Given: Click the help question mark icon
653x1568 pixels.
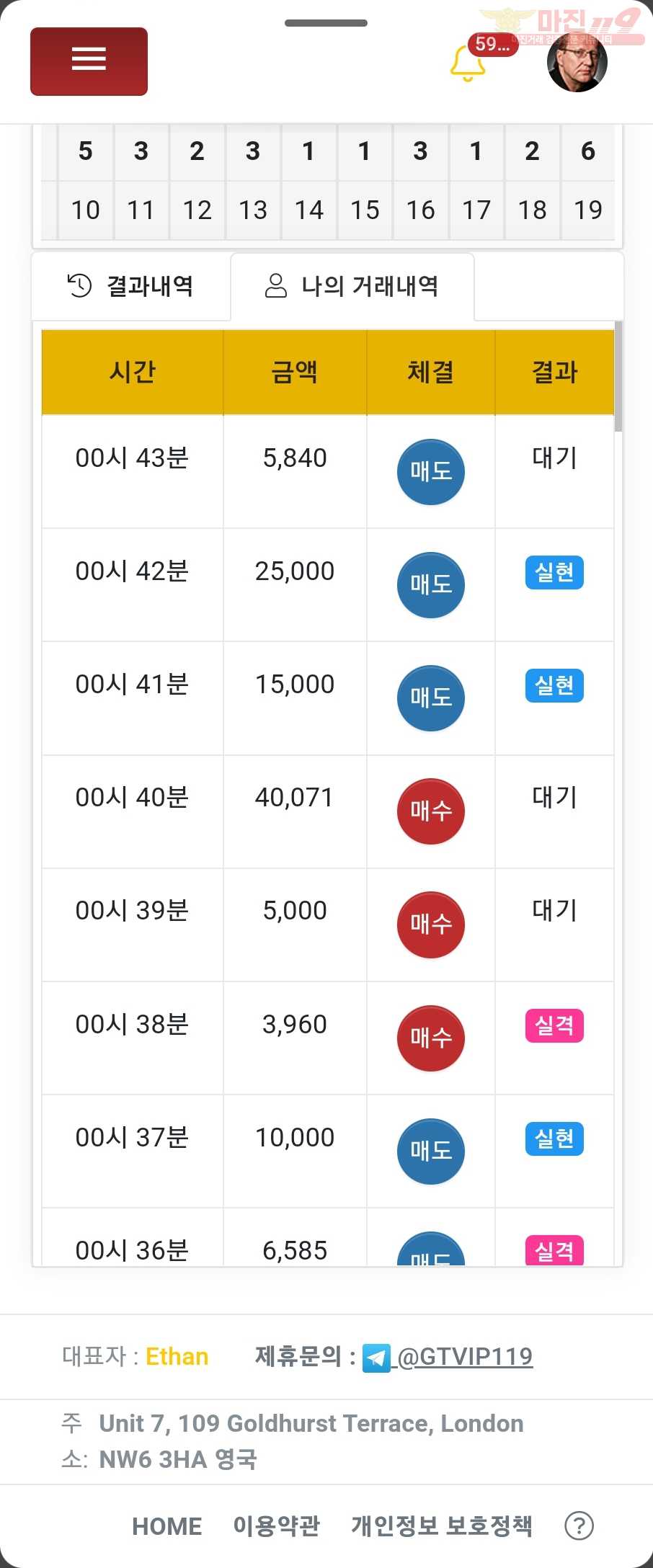Looking at the screenshot, I should coord(579,1525).
